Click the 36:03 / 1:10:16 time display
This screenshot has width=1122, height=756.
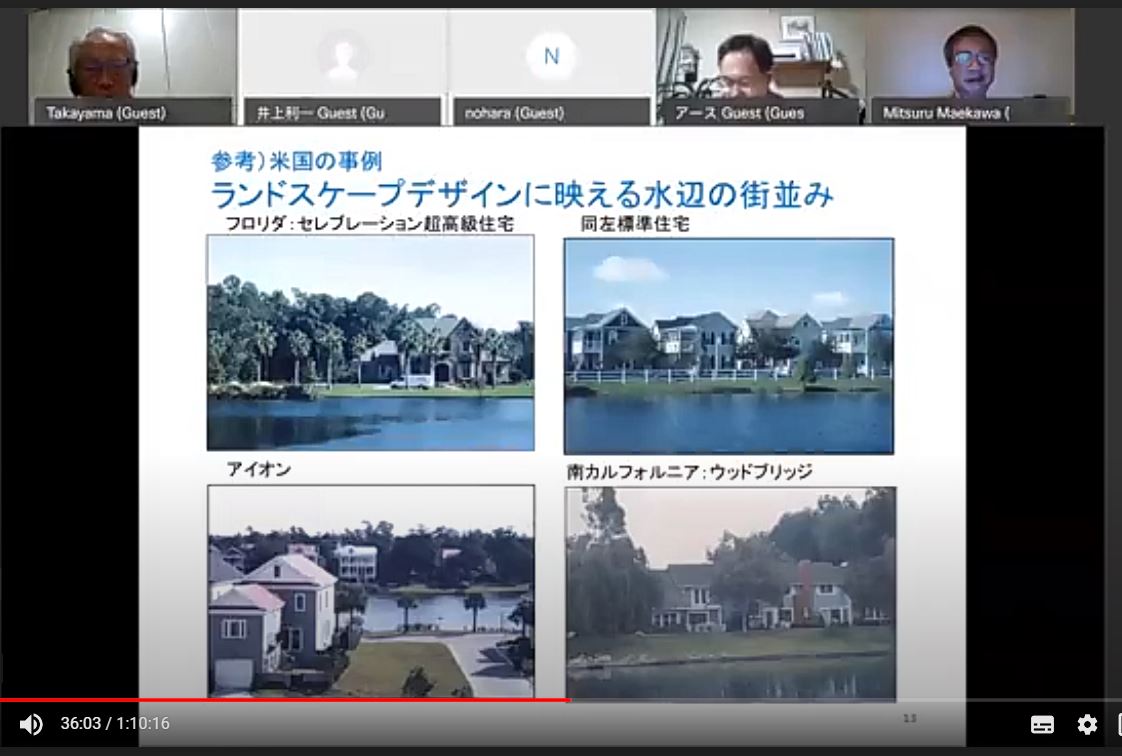tap(115, 724)
